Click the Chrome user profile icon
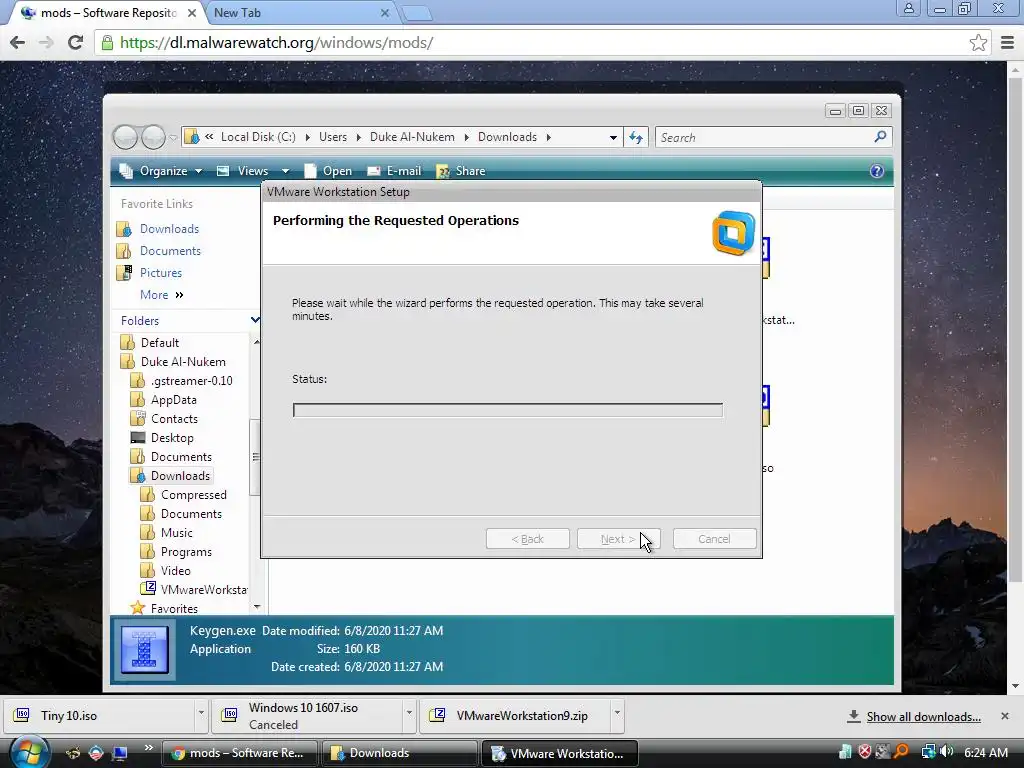1024x768 pixels. 908,9
